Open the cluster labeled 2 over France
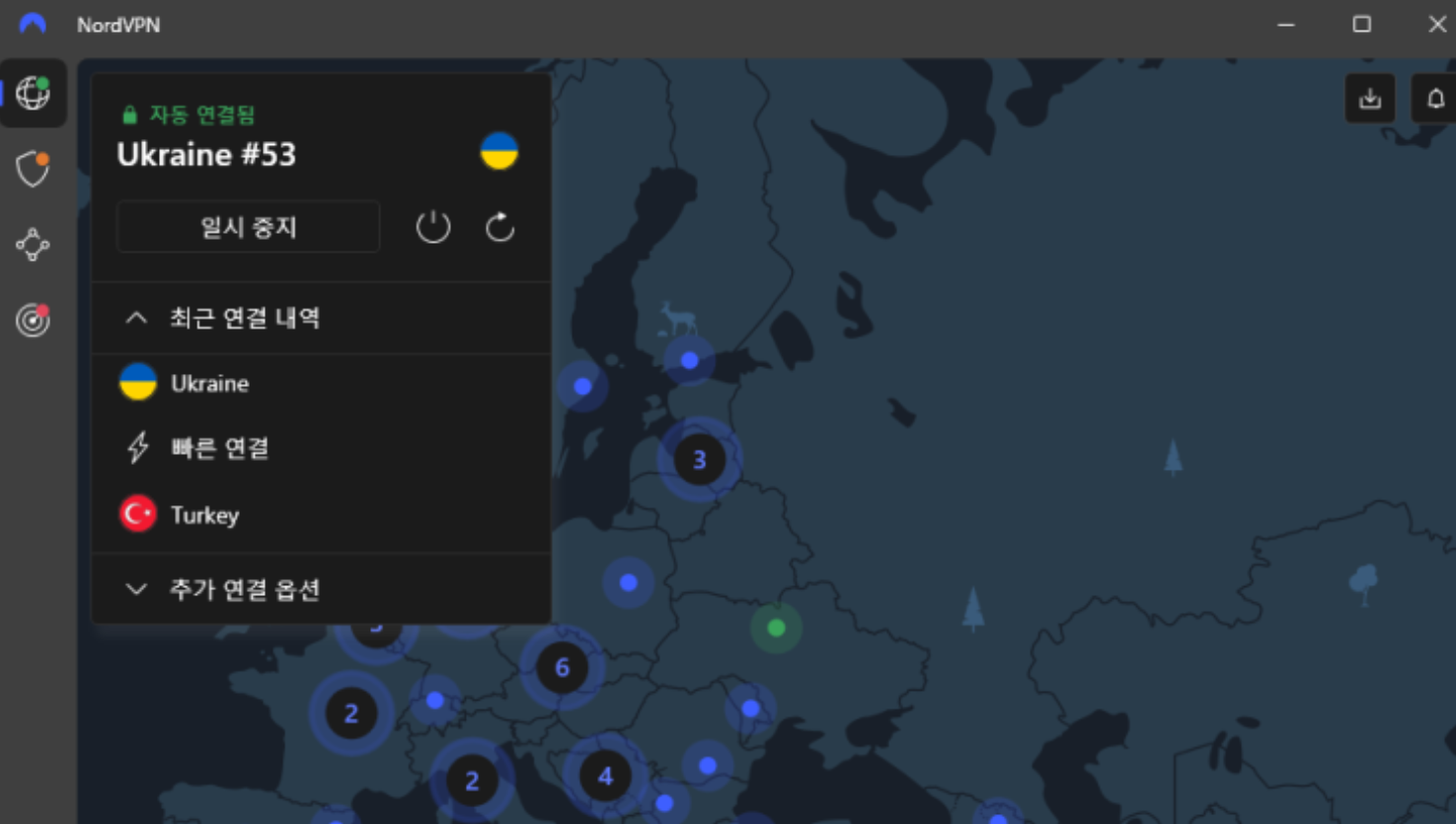Image resolution: width=1456 pixels, height=824 pixels. (350, 713)
